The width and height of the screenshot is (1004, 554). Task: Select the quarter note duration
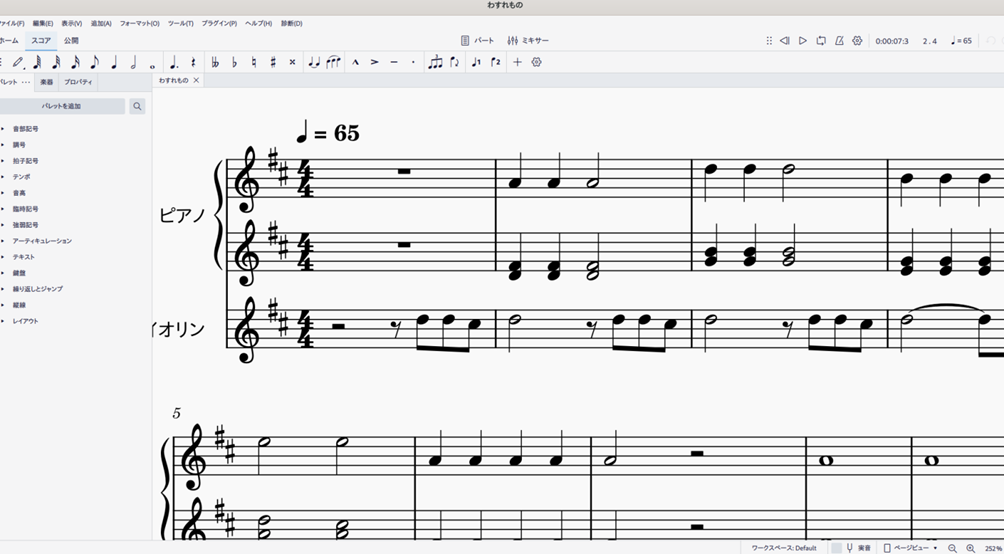tap(114, 62)
